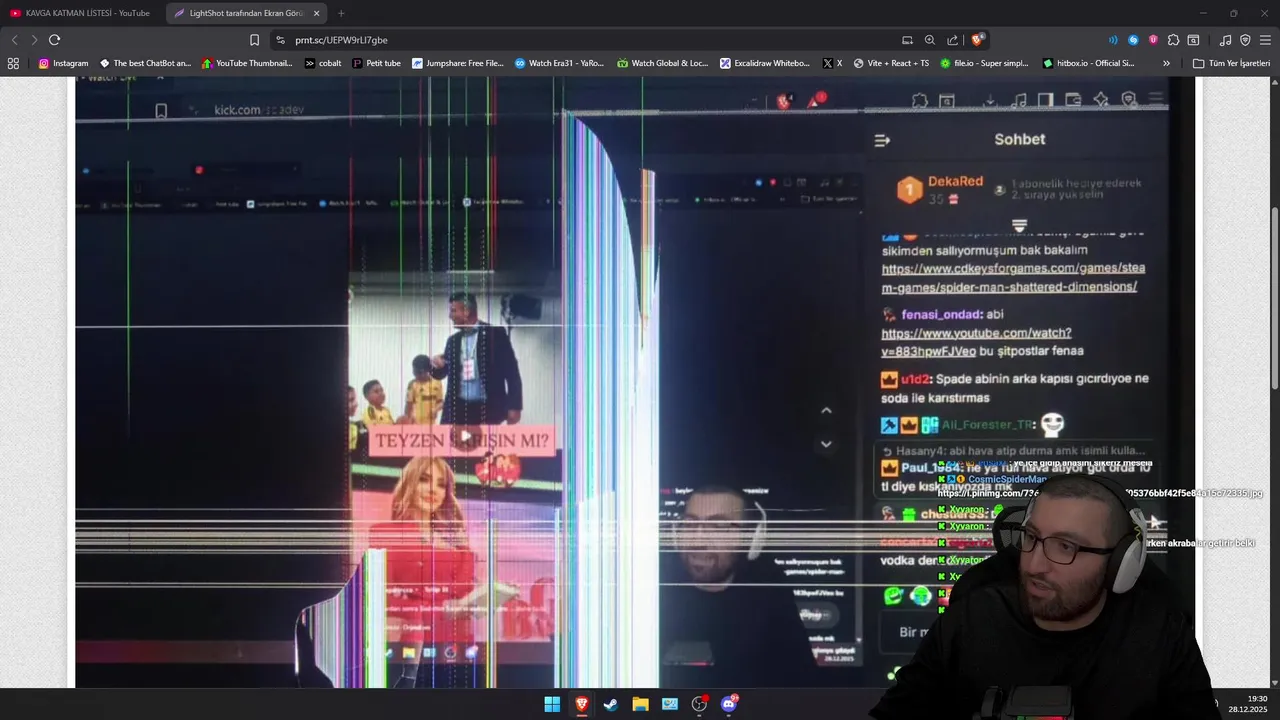Open the Excalidraw Whiteboard bookmark
This screenshot has height=720, width=1280.
[x=765, y=63]
